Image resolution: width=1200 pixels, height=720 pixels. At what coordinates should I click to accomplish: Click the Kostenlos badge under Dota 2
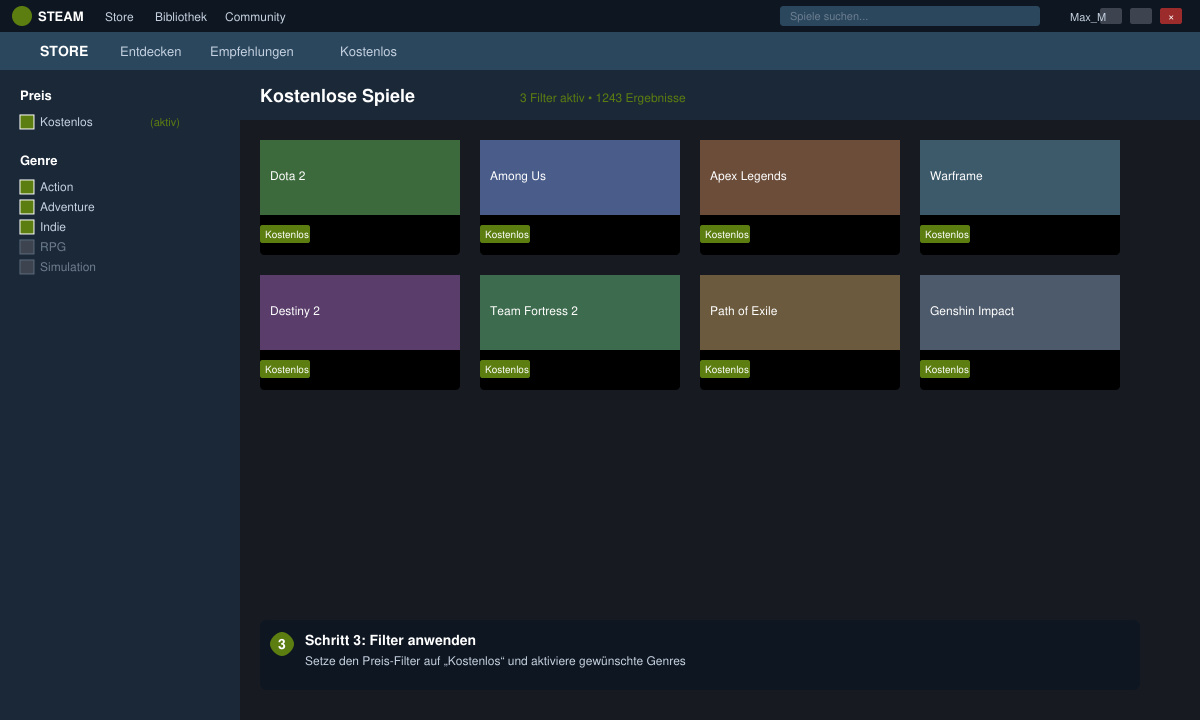pyautogui.click(x=285, y=234)
